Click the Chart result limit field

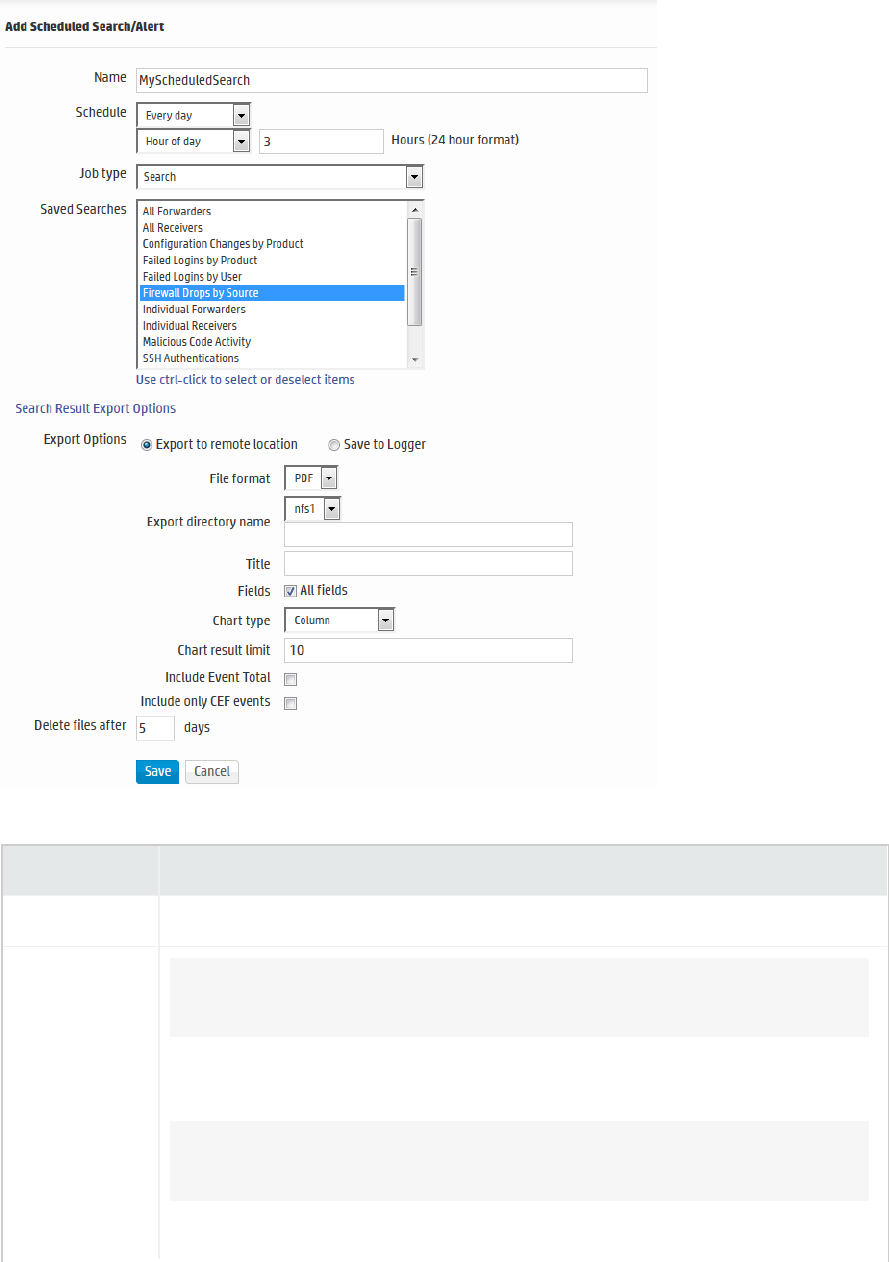click(428, 650)
